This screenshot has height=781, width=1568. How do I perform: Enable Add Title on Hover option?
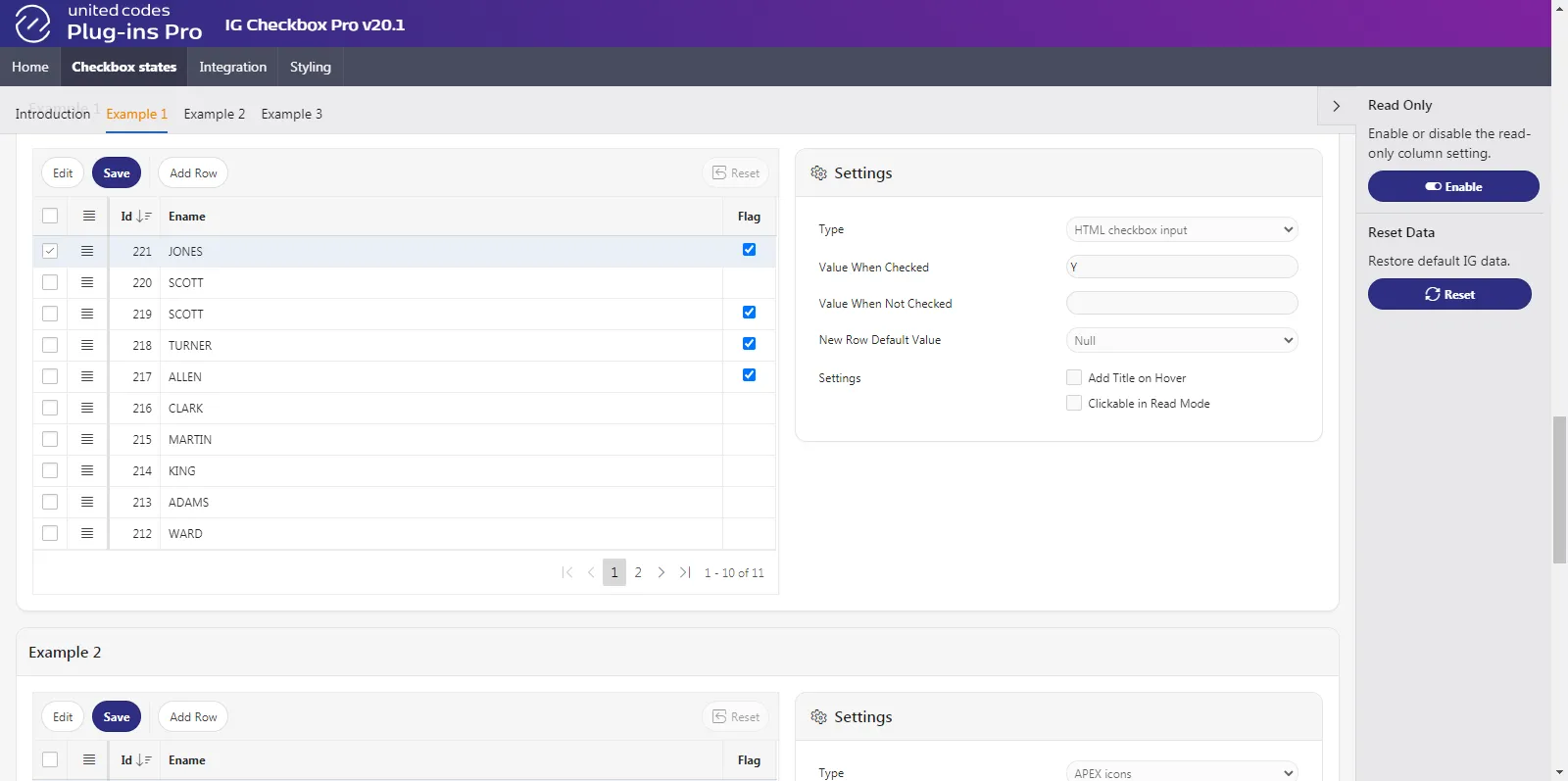(x=1074, y=378)
